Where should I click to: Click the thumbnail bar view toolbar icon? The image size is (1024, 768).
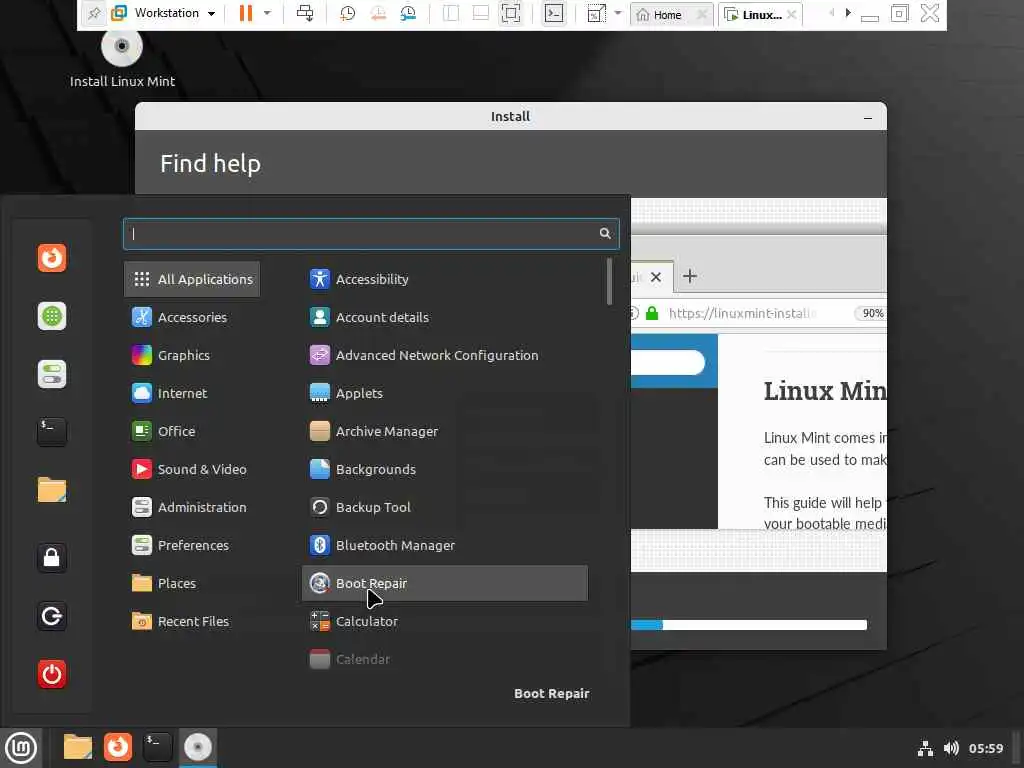[x=481, y=13]
